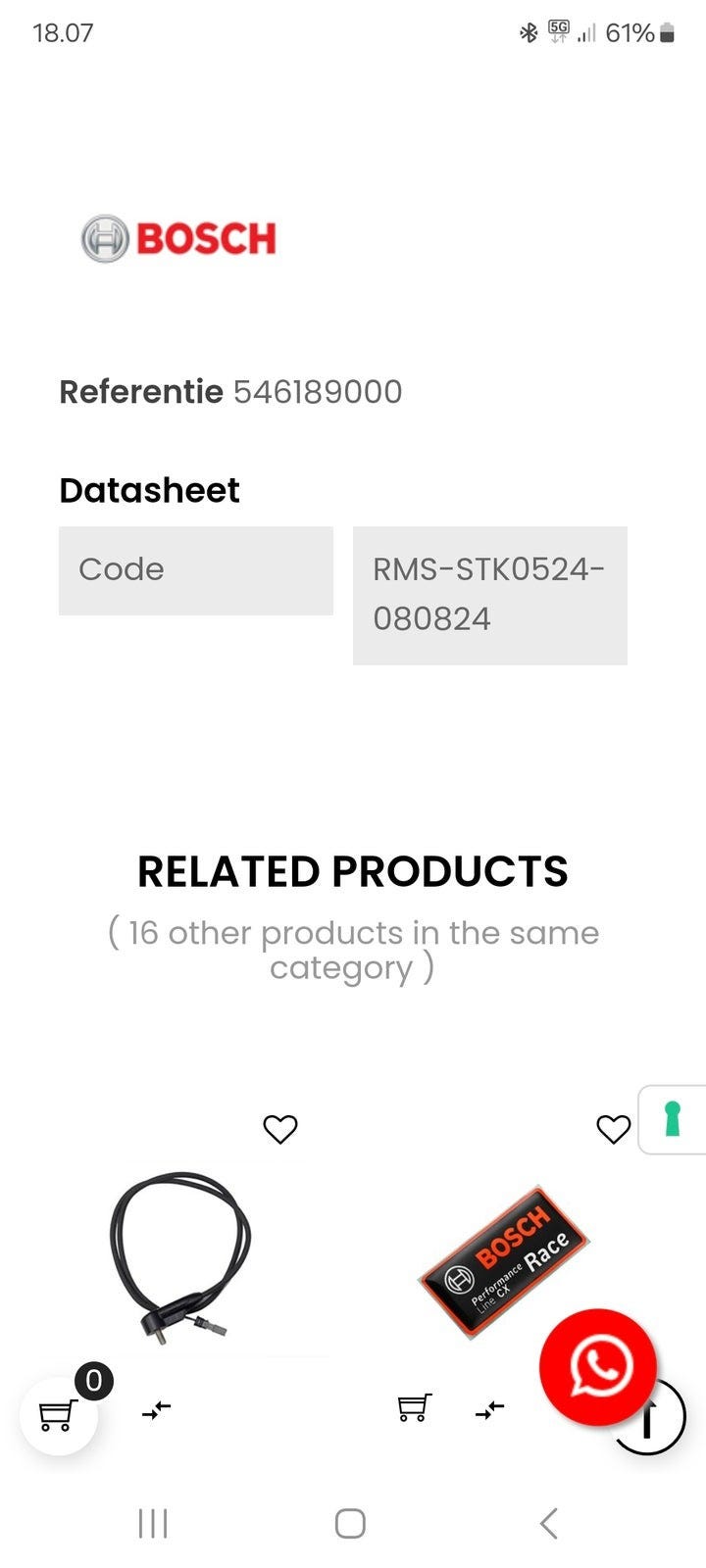
Task: Favorite the Bosch Race sticker product
Action: (614, 1129)
